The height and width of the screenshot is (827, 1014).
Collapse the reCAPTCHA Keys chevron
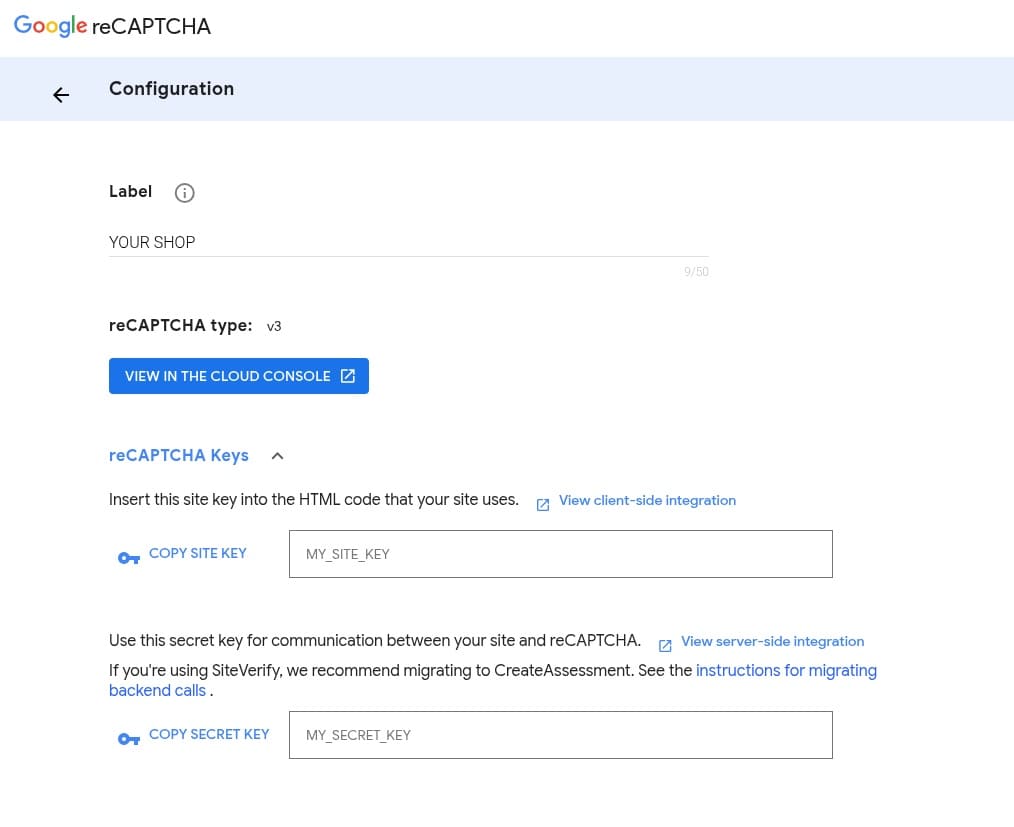(x=277, y=456)
